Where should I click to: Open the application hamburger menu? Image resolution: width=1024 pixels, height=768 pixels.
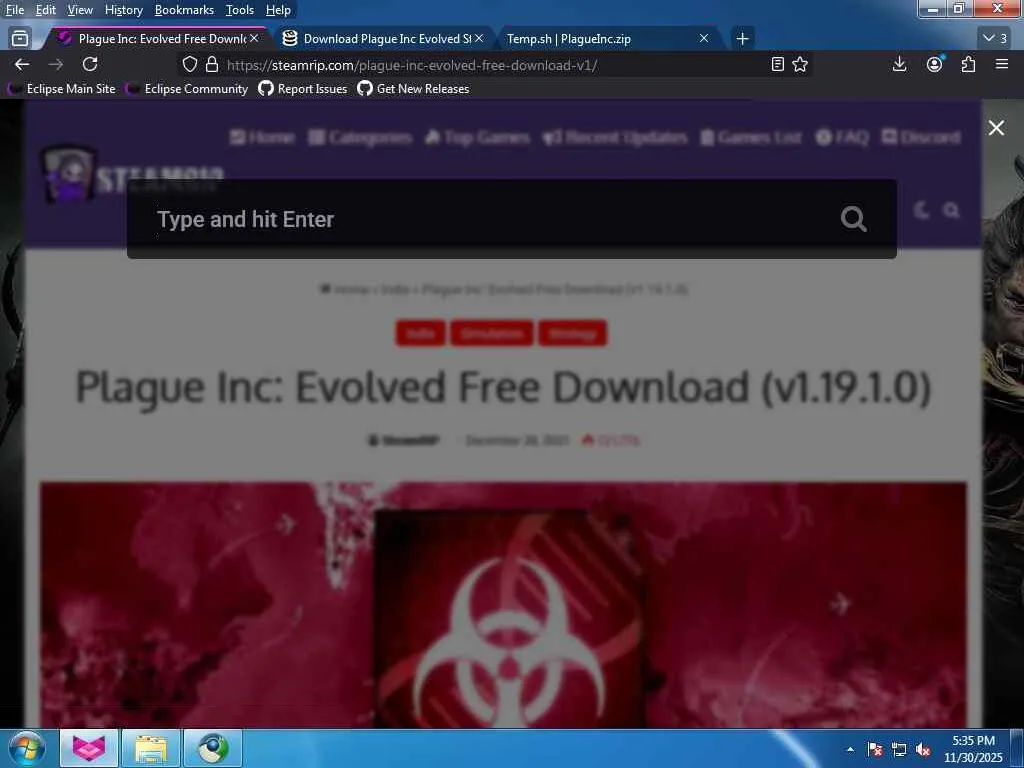(1002, 64)
